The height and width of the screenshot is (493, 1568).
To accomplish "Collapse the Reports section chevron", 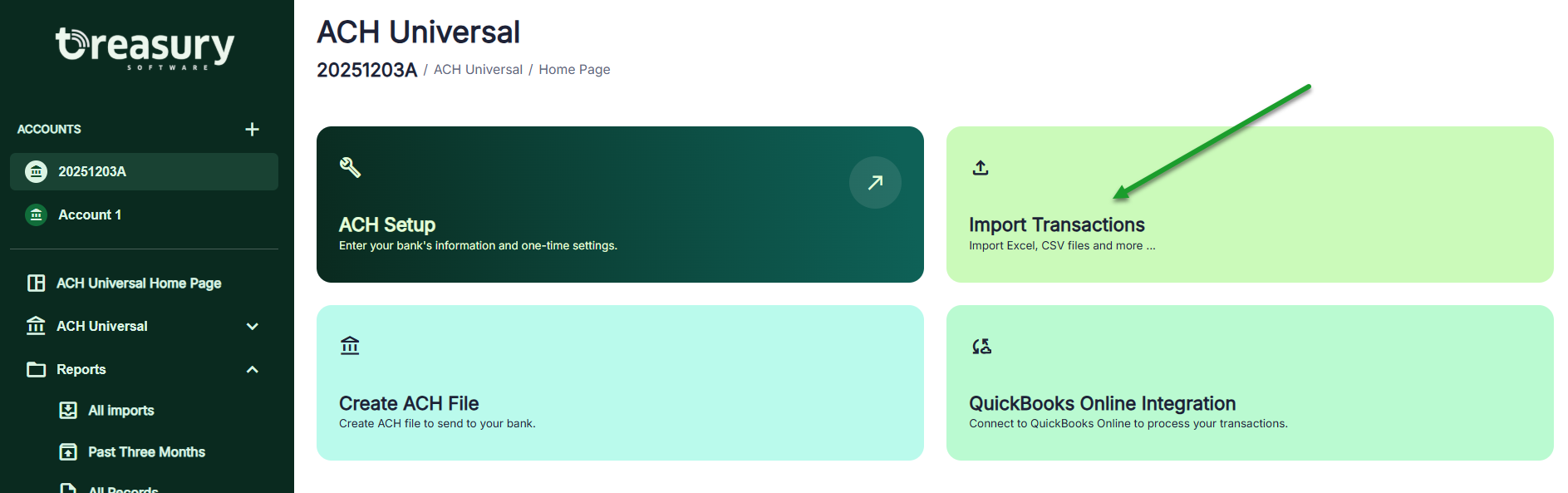I will 253,369.
